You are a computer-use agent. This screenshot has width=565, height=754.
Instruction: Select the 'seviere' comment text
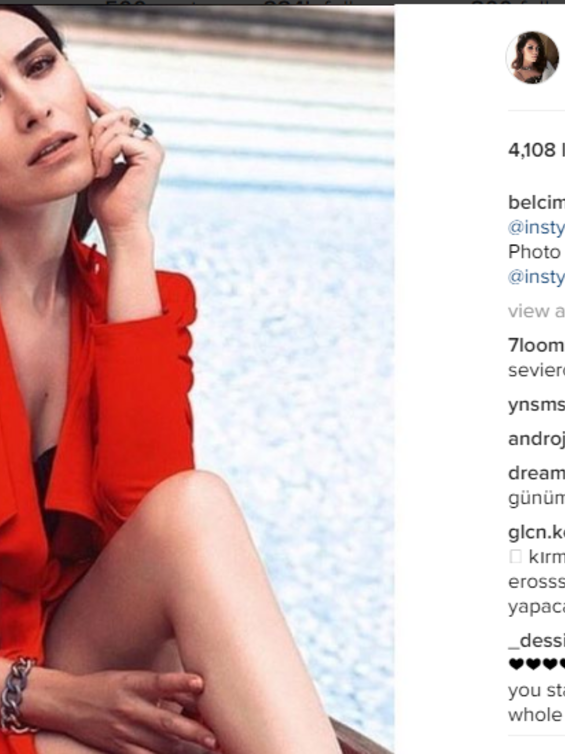[x=536, y=370]
